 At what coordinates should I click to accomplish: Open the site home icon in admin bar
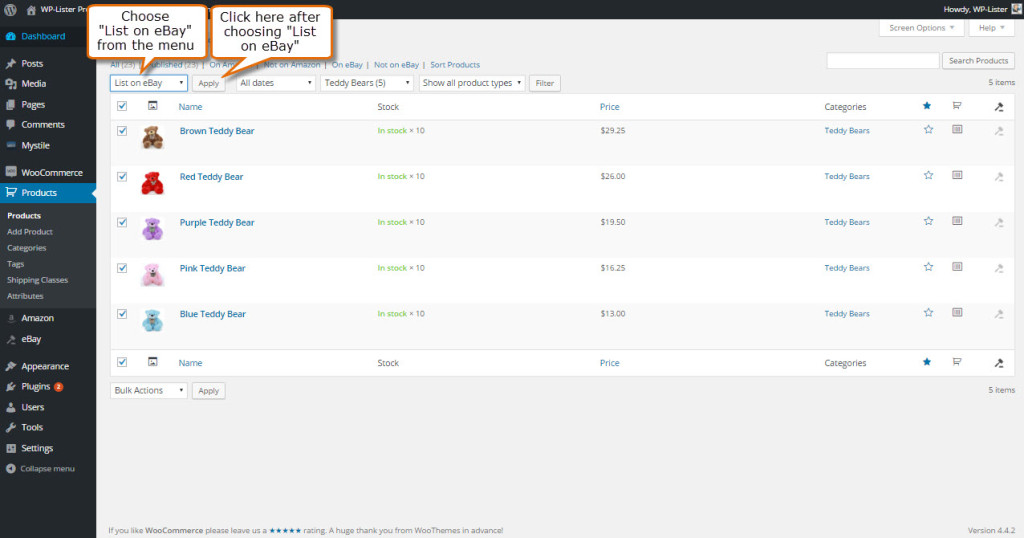31,10
